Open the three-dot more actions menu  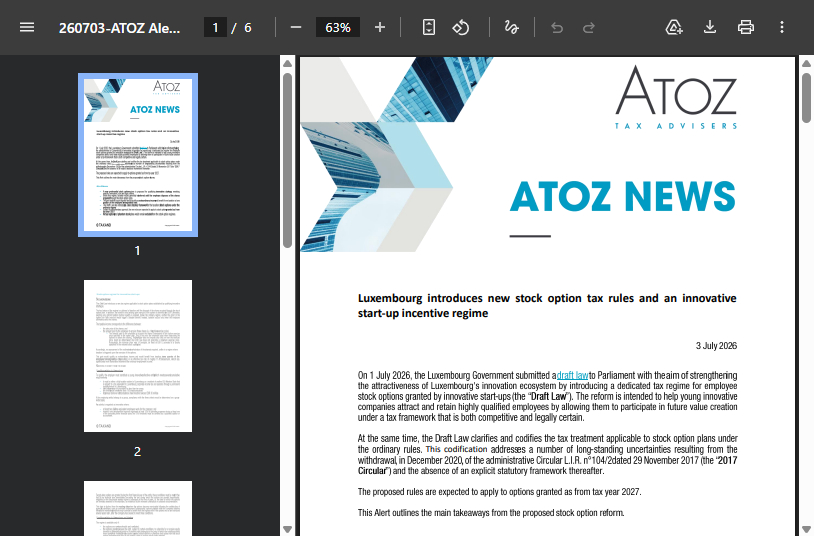pyautogui.click(x=782, y=27)
